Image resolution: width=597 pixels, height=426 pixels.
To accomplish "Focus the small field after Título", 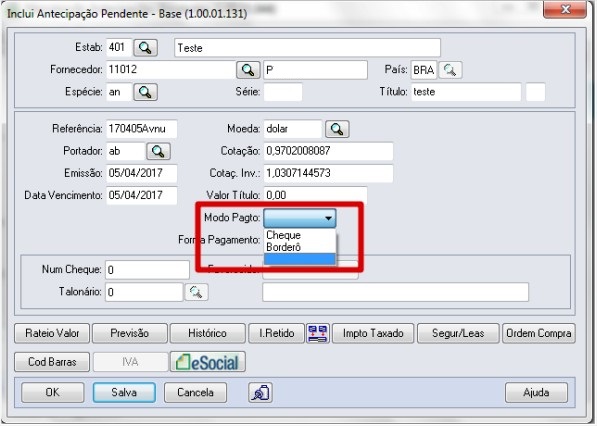I will click(x=535, y=92).
